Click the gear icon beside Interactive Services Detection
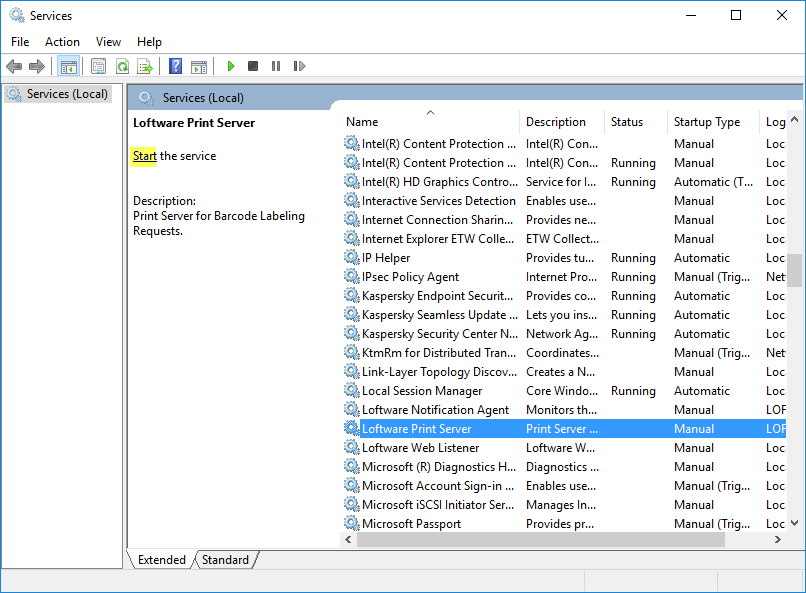 352,200
